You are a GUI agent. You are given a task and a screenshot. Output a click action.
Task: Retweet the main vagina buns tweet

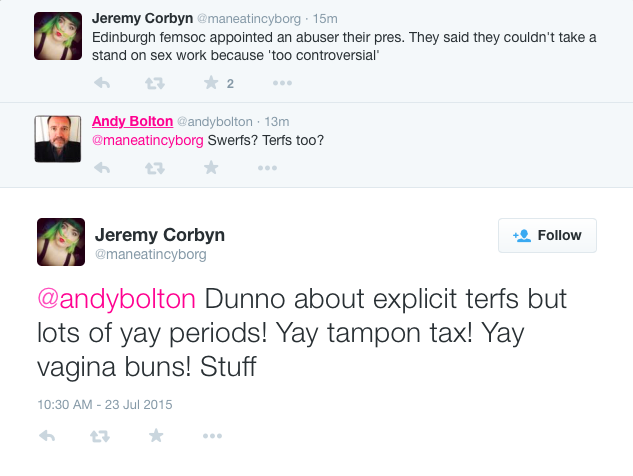pos(100,436)
